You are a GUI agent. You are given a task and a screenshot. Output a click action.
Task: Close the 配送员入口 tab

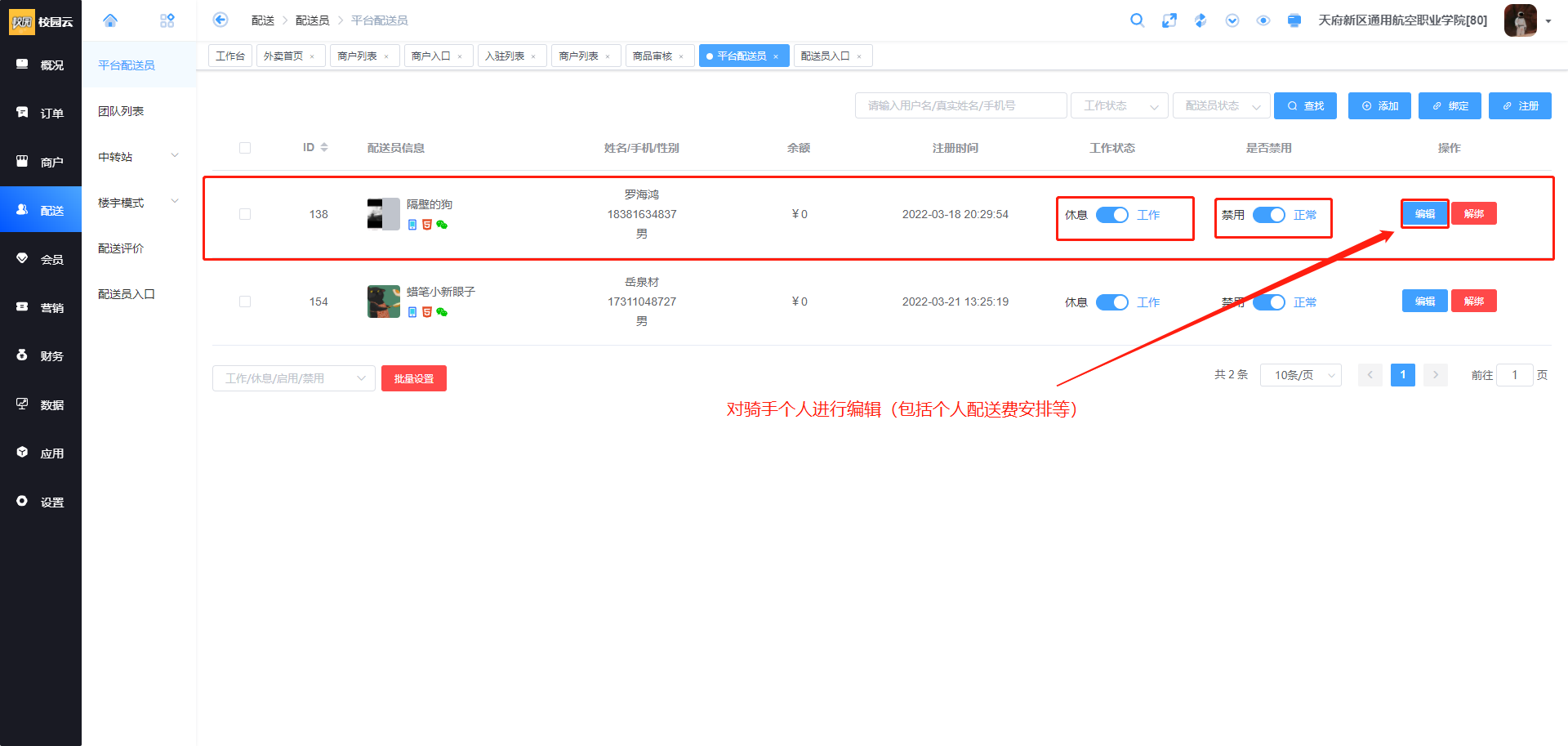click(859, 56)
